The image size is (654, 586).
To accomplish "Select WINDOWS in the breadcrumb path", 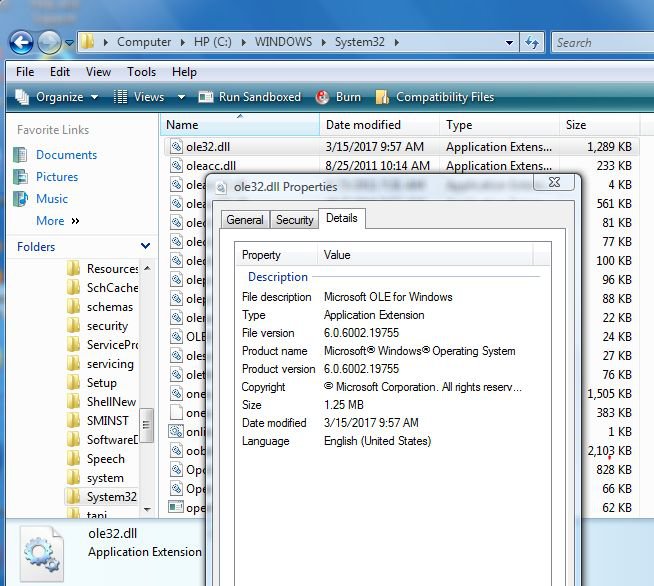I will coord(283,42).
